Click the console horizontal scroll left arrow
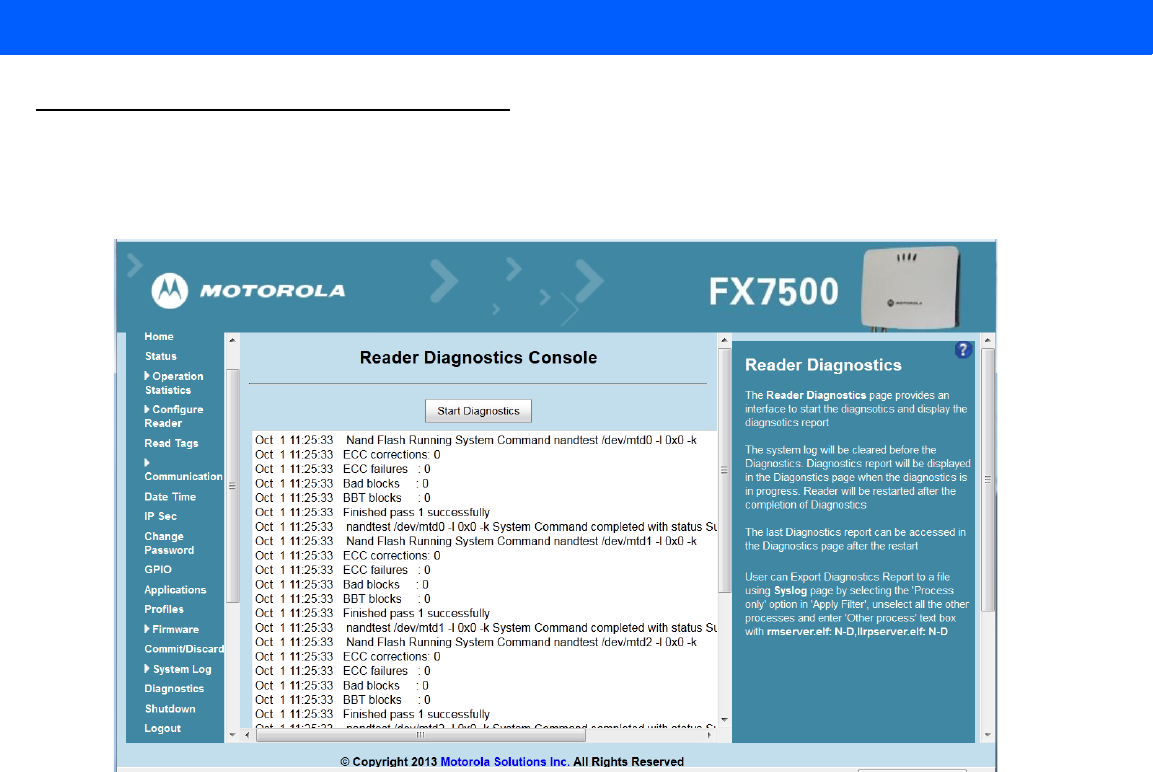This screenshot has height=772, width=1153. pos(247,735)
